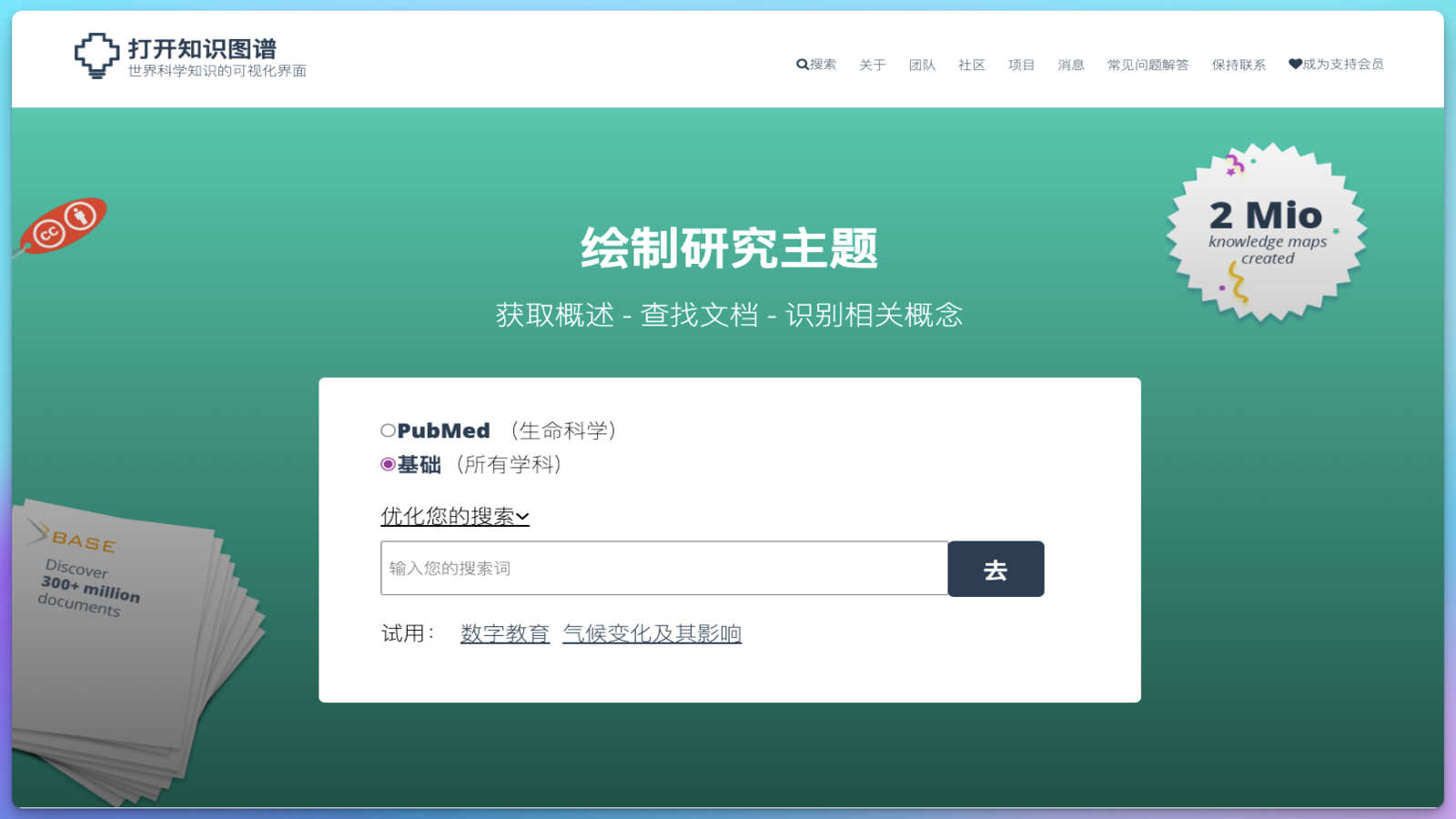Open the 团队 page from the navigation

(x=922, y=65)
